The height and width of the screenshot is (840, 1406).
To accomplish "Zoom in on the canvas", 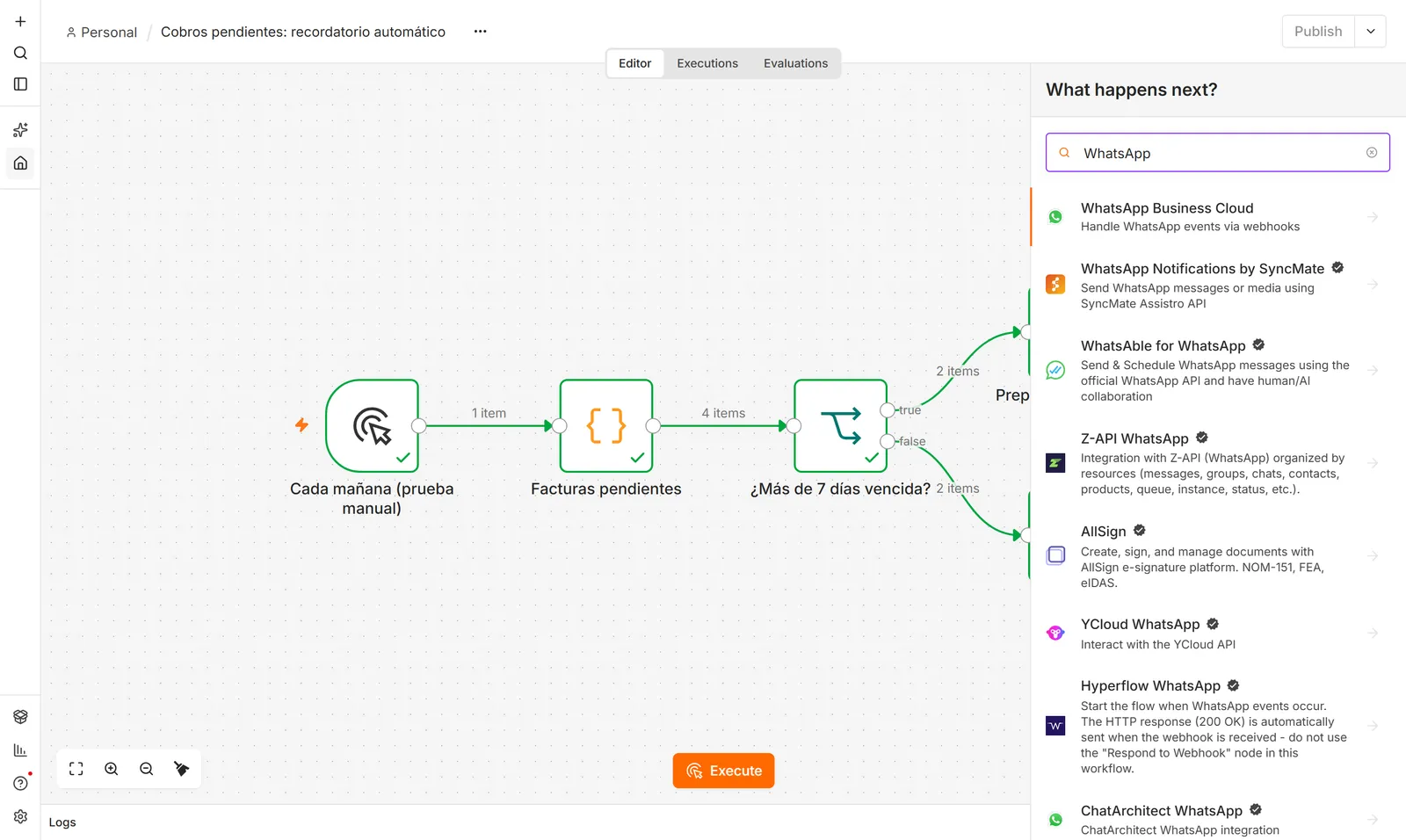I will (x=112, y=769).
